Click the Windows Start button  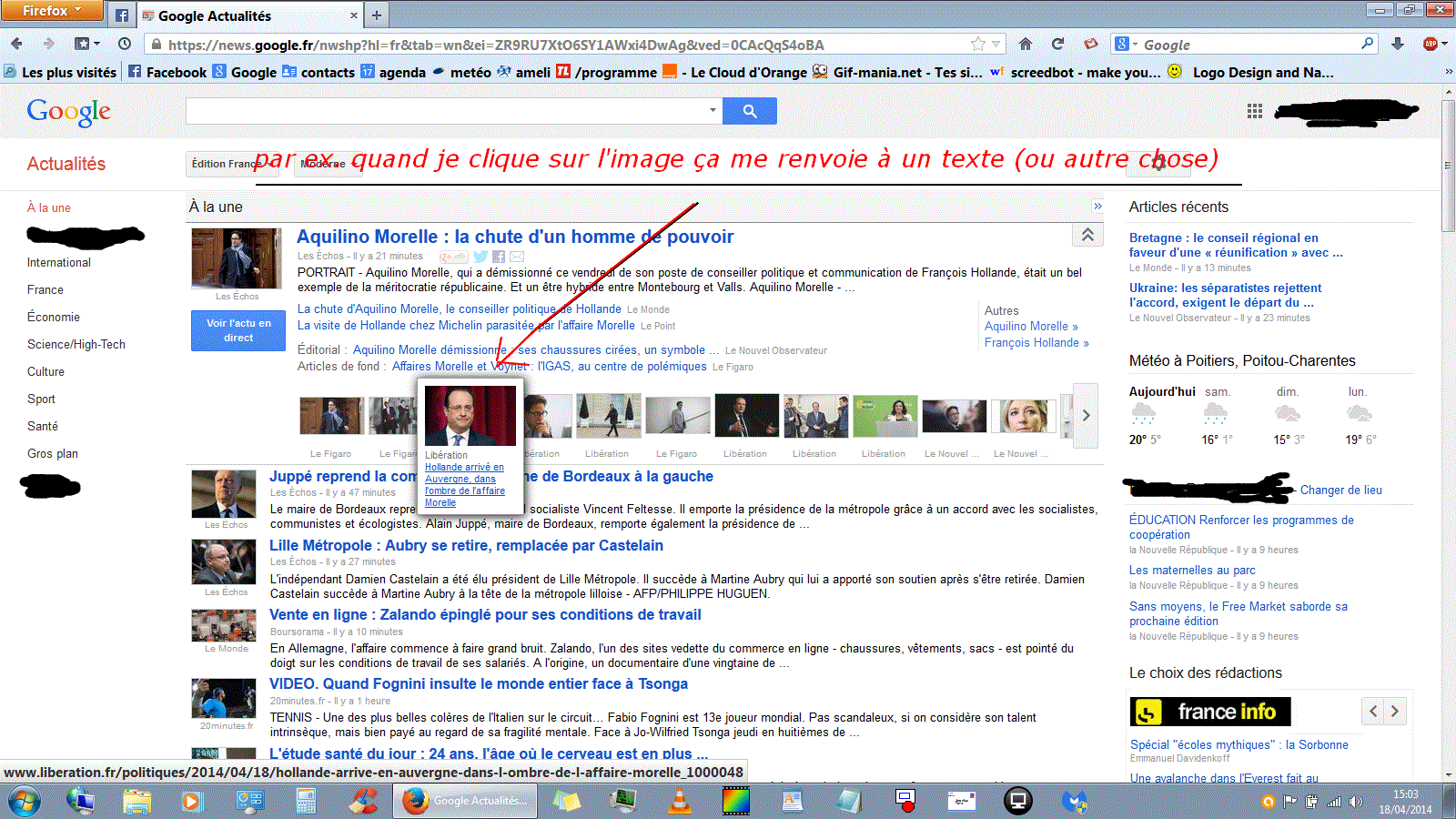(x=25, y=802)
